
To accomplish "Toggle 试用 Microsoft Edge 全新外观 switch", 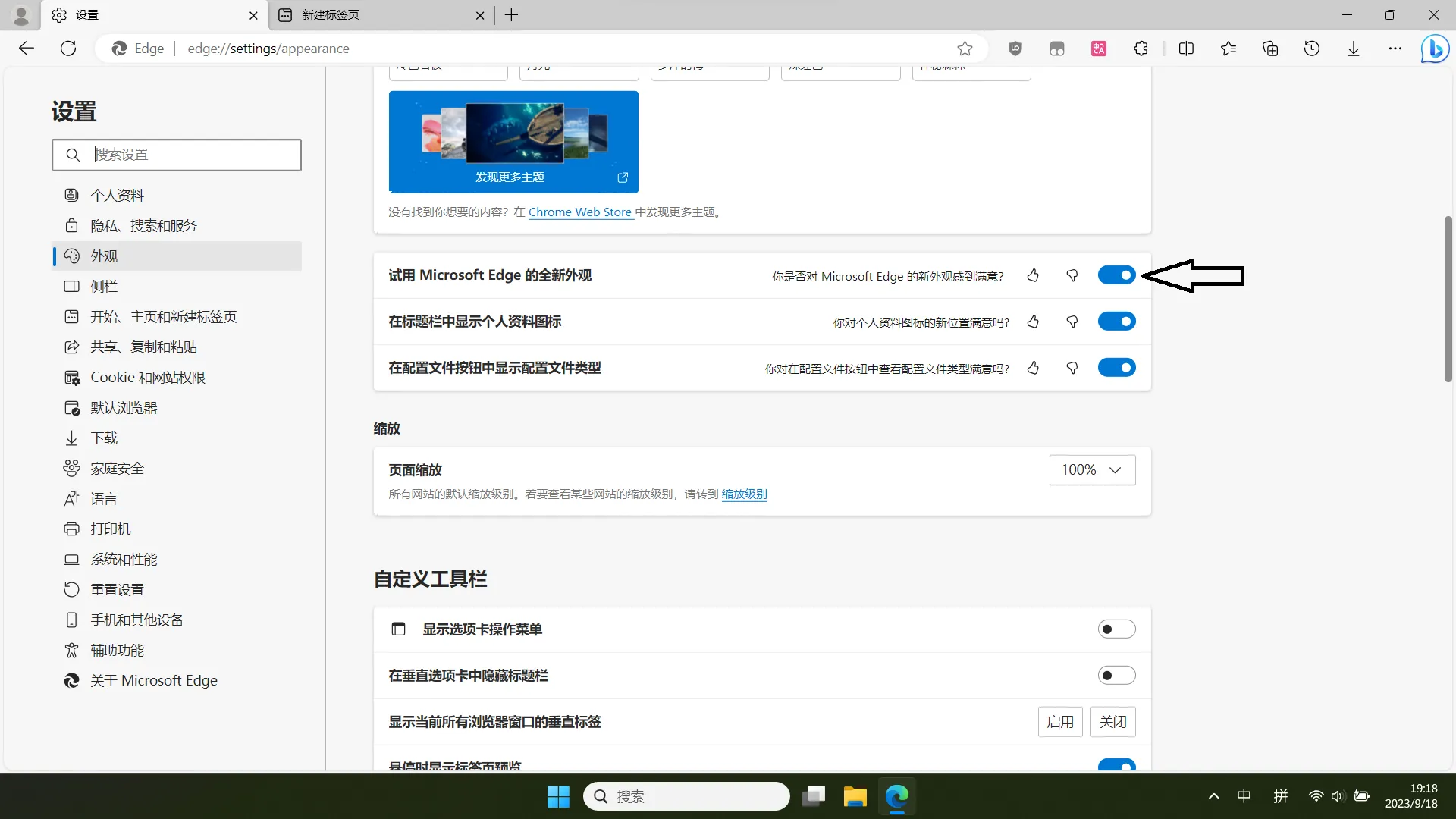I will pyautogui.click(x=1117, y=275).
